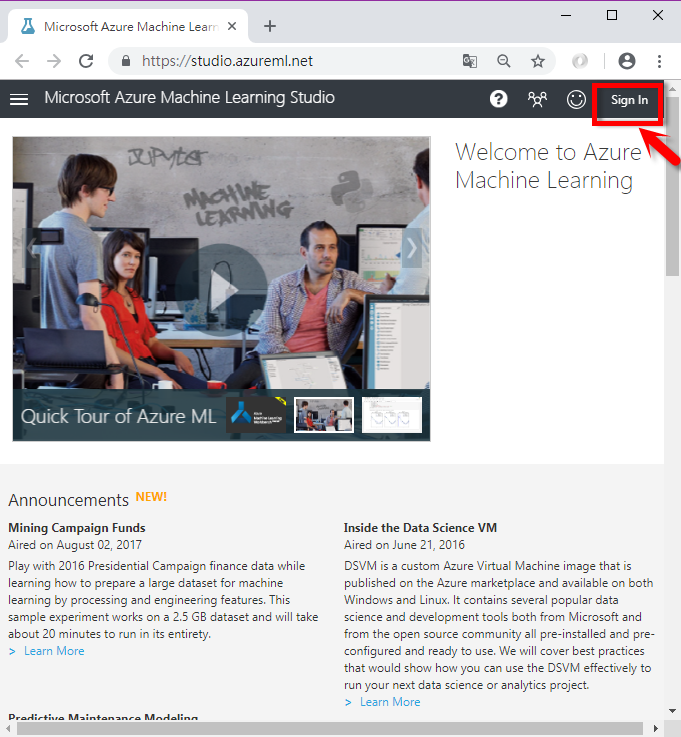Select the Microsoft Azure Machine Learning tab

127,26
